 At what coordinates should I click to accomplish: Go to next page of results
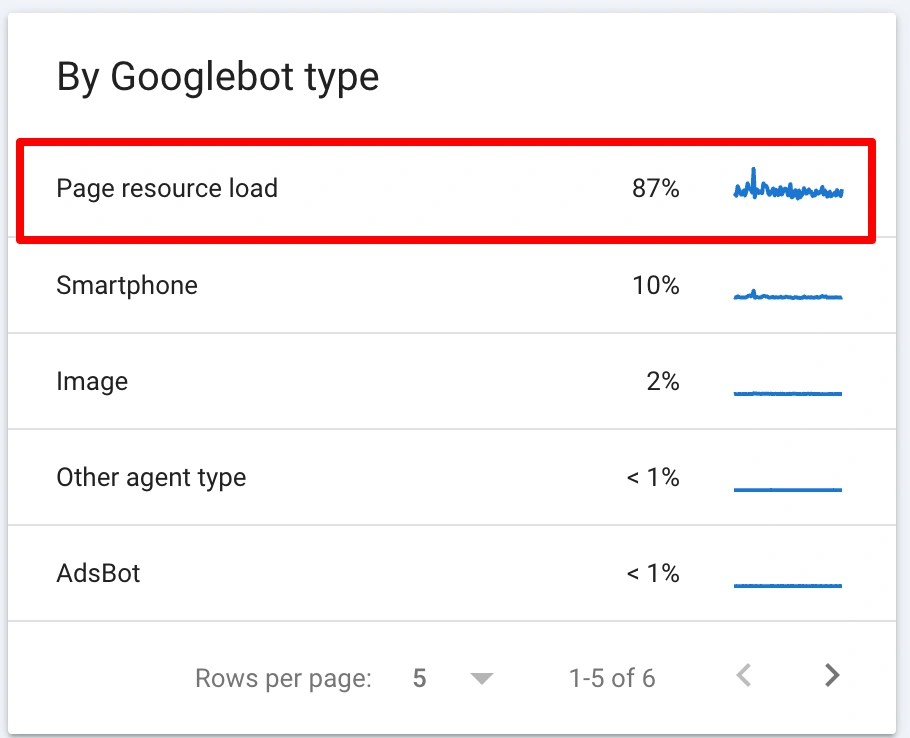point(831,676)
